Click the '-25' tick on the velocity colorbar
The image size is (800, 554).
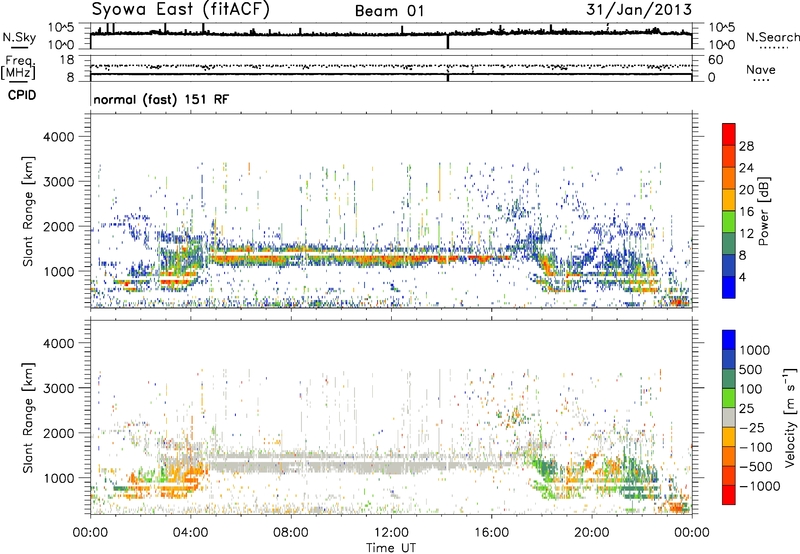752,427
